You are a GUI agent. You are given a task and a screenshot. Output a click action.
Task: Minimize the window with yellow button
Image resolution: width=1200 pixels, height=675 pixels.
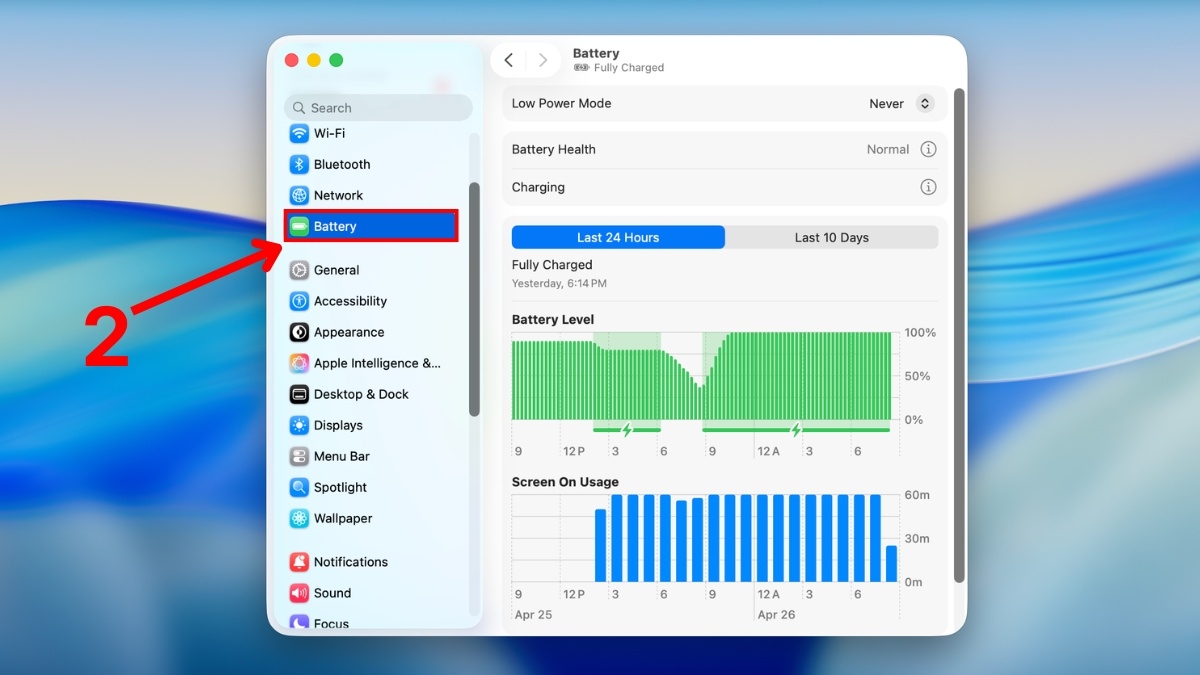click(x=314, y=60)
